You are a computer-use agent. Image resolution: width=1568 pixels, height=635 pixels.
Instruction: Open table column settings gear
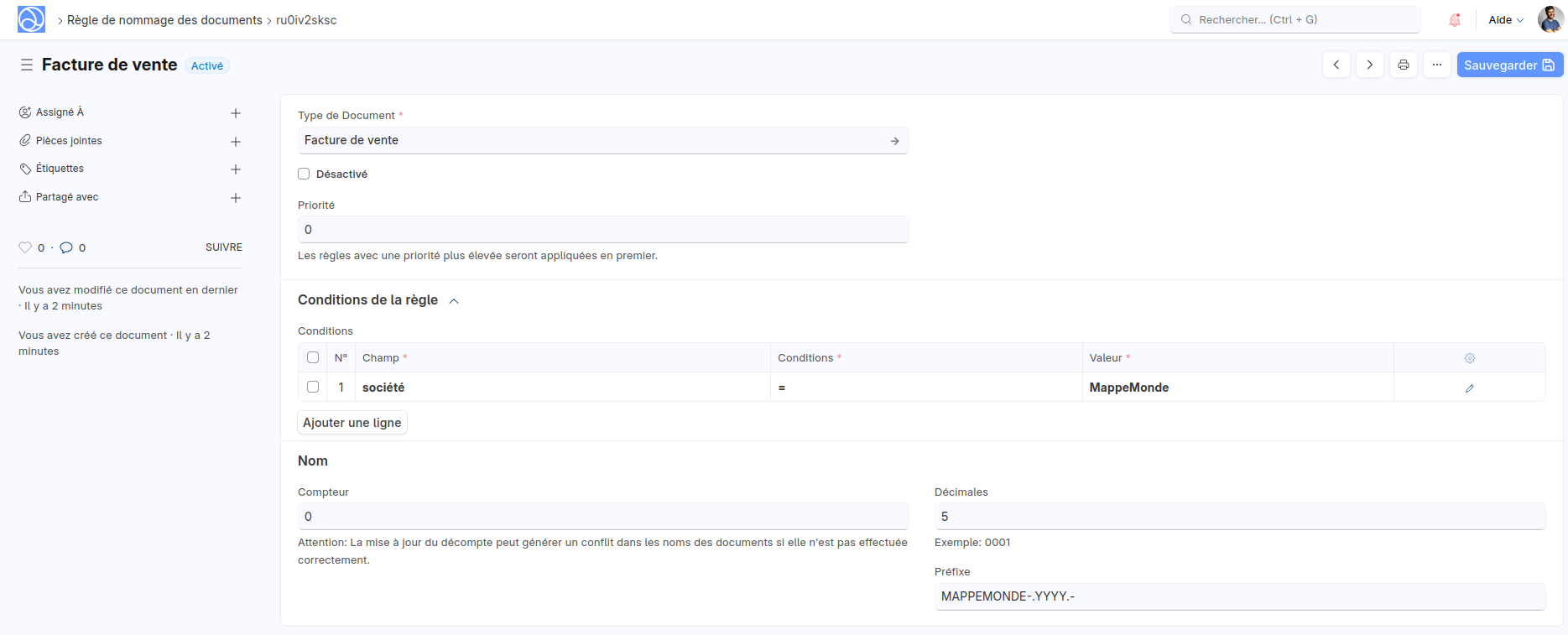point(1470,358)
